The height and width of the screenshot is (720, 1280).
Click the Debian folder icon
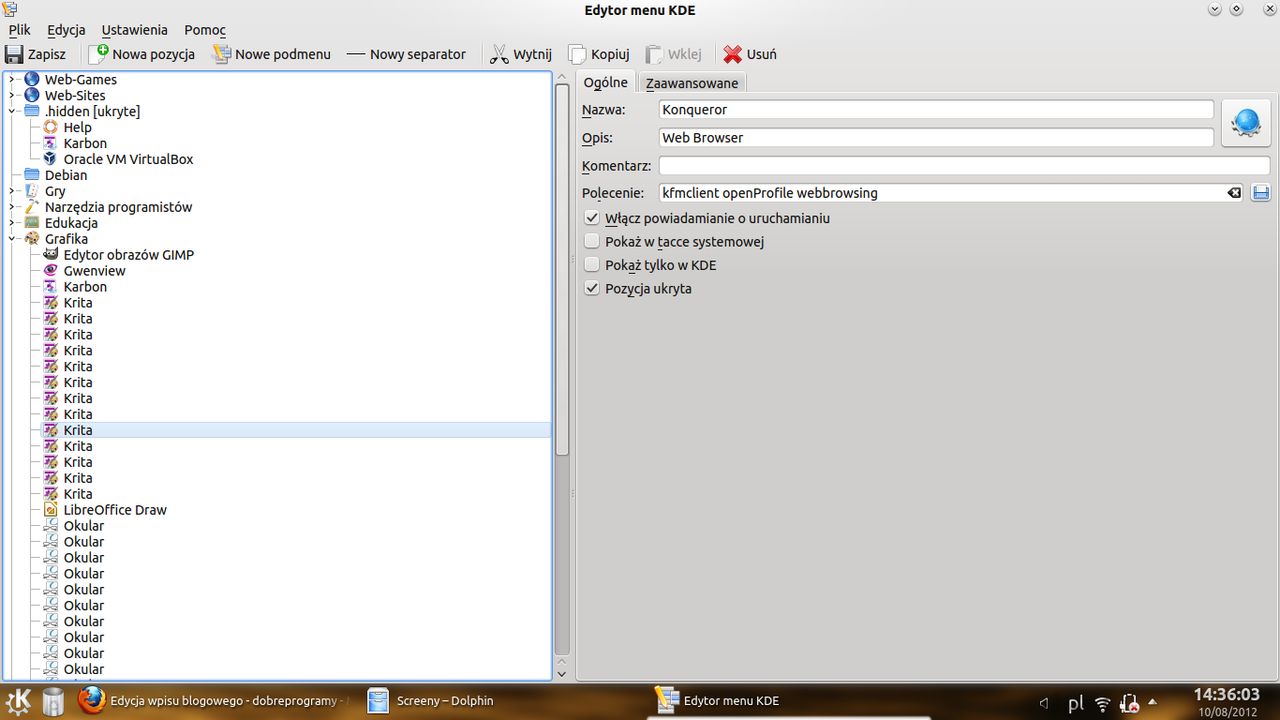click(x=32, y=175)
